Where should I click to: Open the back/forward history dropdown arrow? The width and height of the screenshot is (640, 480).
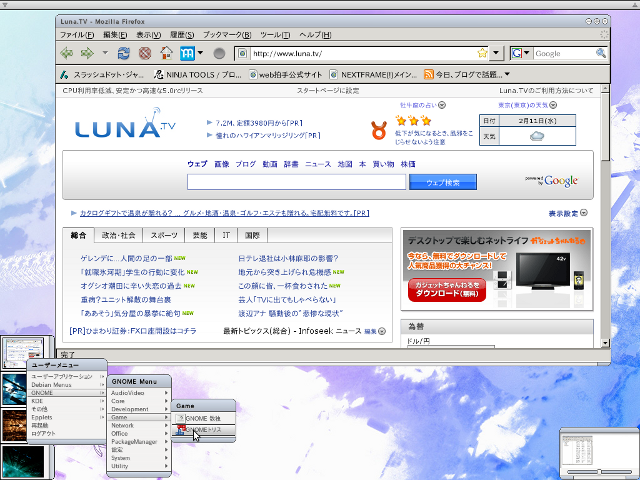tap(105, 53)
